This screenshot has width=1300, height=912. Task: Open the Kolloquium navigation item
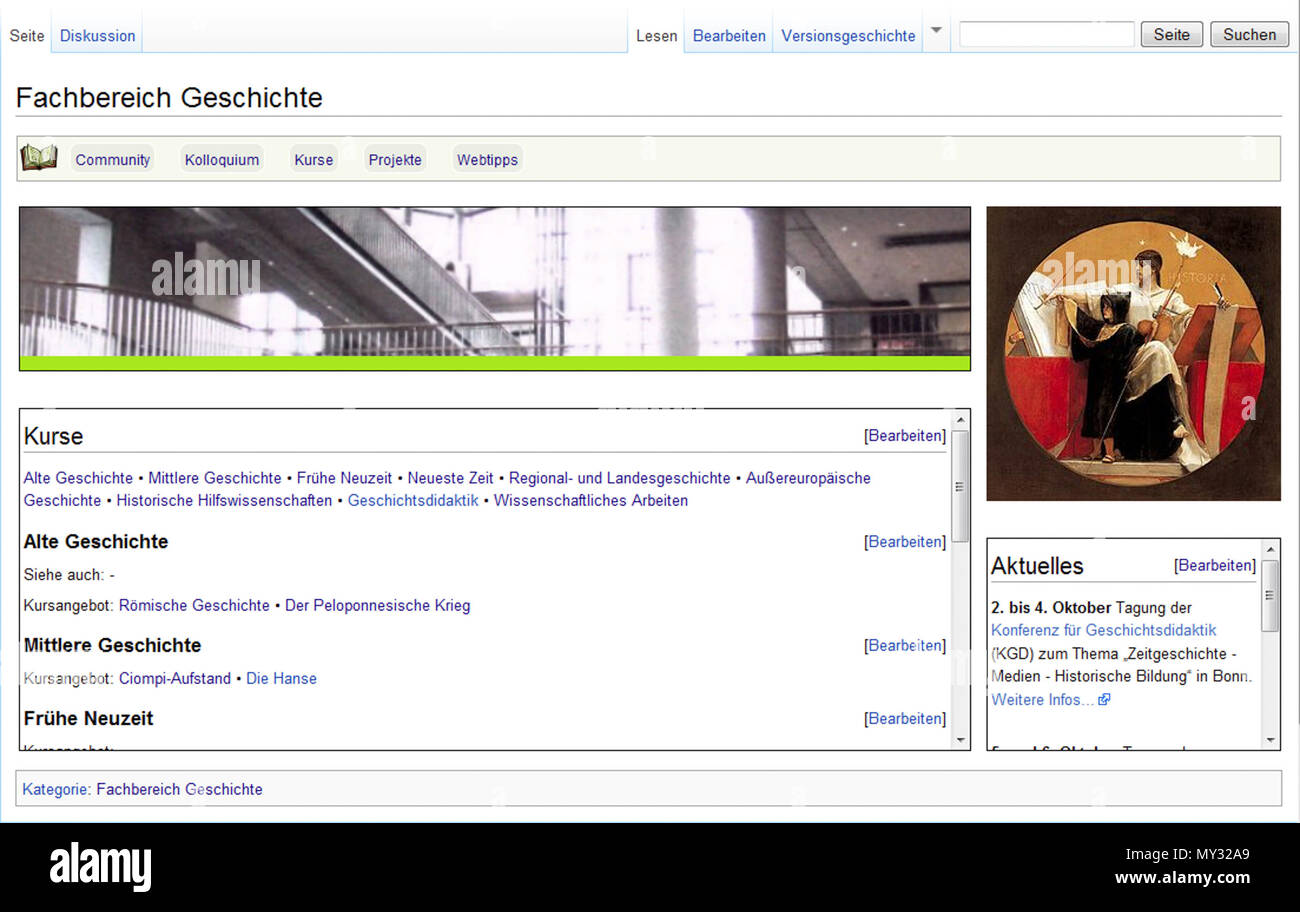(x=222, y=159)
